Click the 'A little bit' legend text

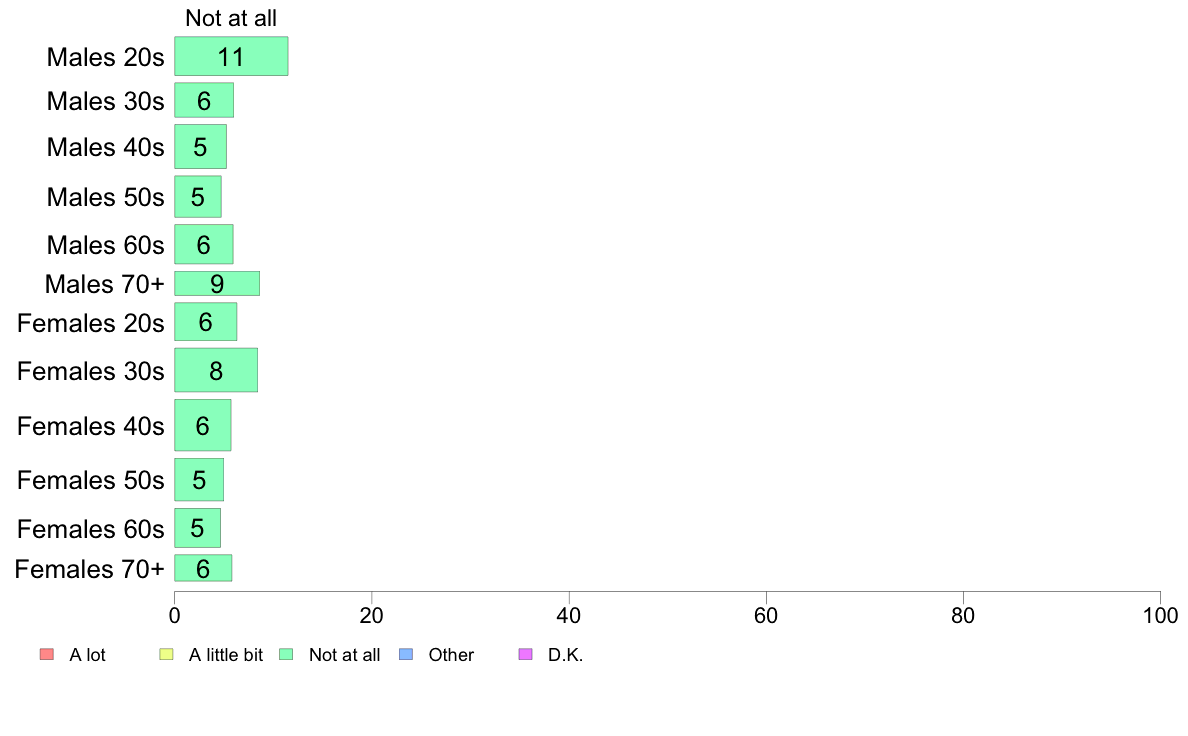(x=226, y=655)
